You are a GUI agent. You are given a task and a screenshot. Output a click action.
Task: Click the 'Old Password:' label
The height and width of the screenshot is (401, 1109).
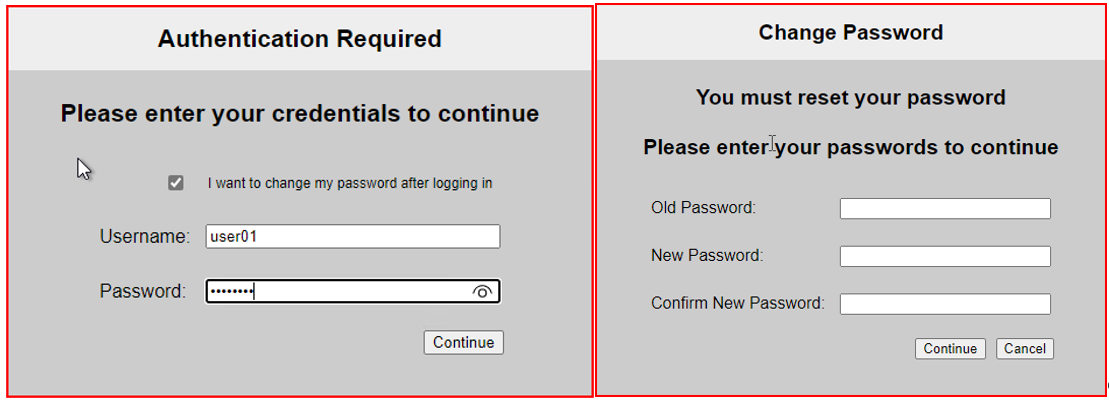pos(703,208)
